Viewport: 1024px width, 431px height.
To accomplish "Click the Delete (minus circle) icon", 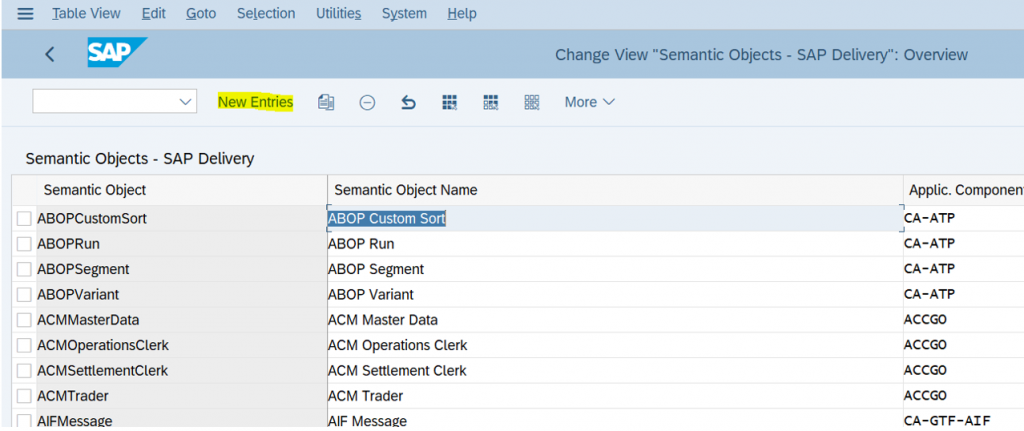I will point(368,103).
